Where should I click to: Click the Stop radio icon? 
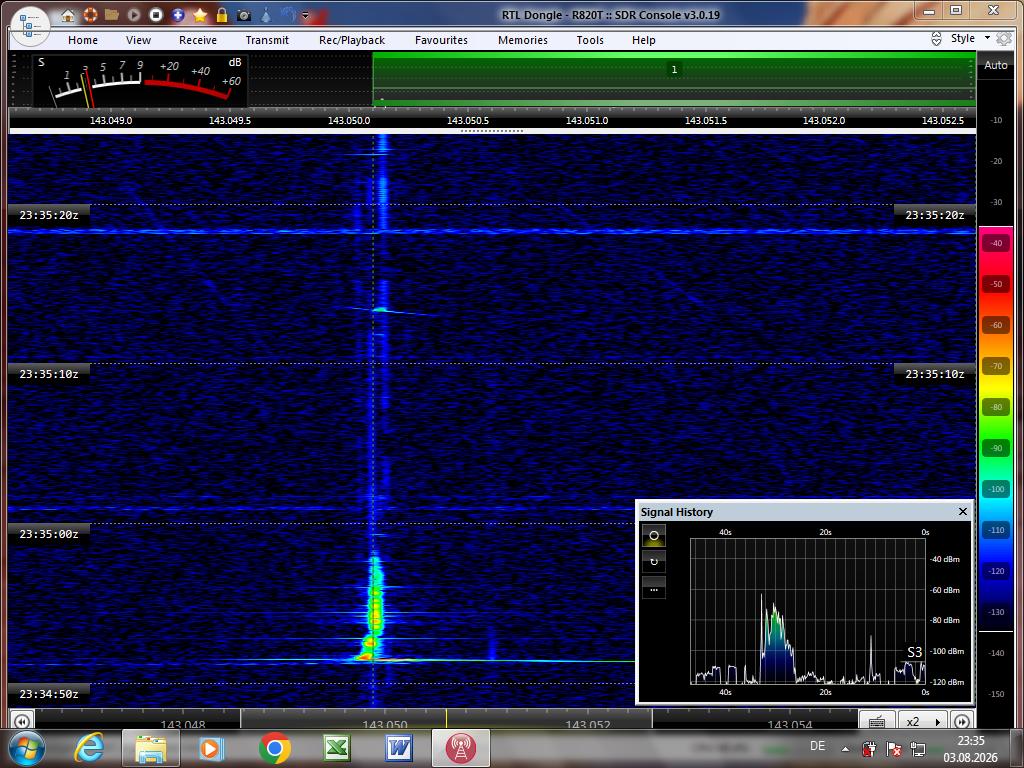coord(155,14)
